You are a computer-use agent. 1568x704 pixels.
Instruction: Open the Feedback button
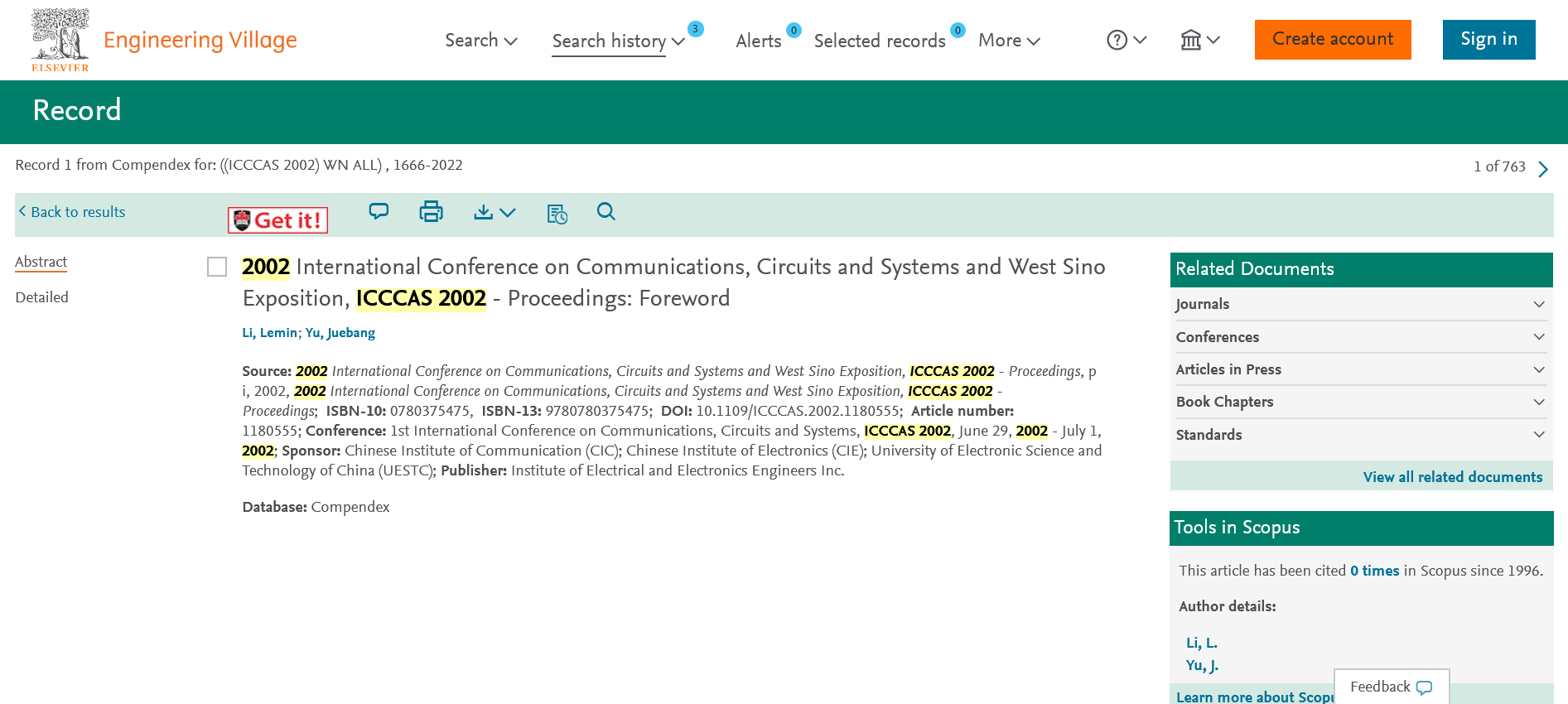coord(1392,687)
